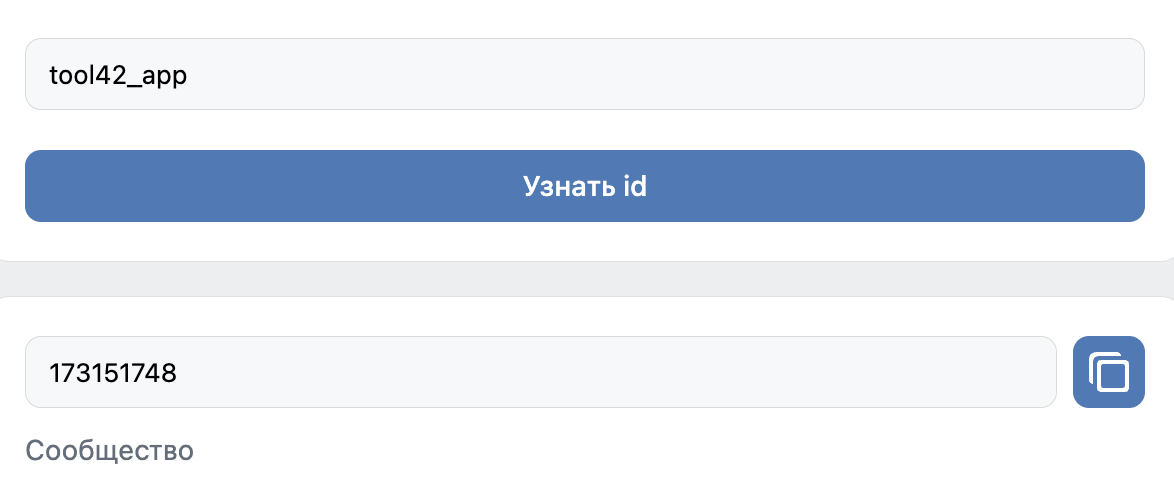Copy the result 173151748 to clipboard
This screenshot has width=1174, height=492.
click(x=1108, y=372)
